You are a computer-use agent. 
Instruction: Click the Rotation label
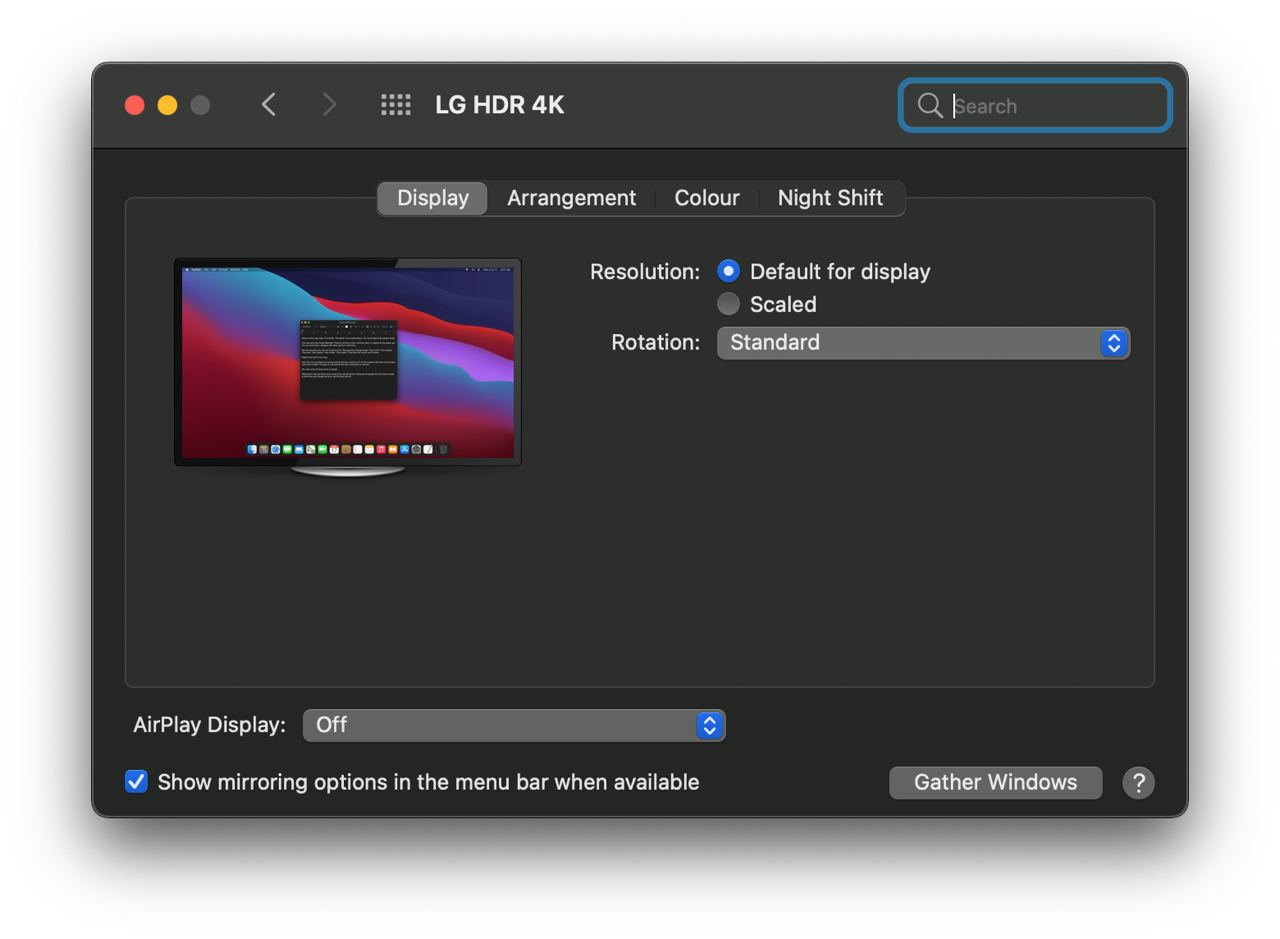pyautogui.click(x=656, y=342)
